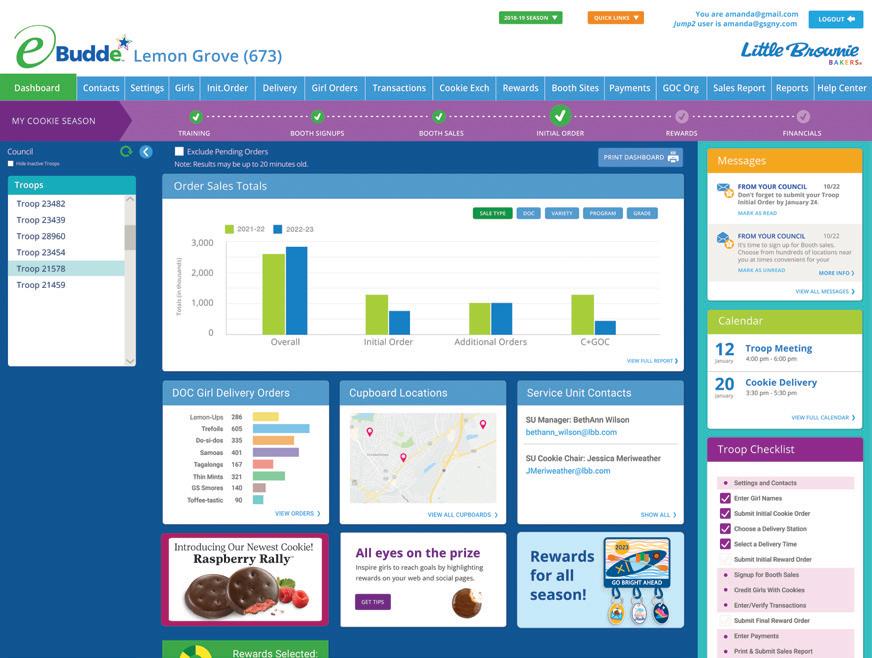
Task: Click the second council message envelope icon
Action: [x=724, y=240]
